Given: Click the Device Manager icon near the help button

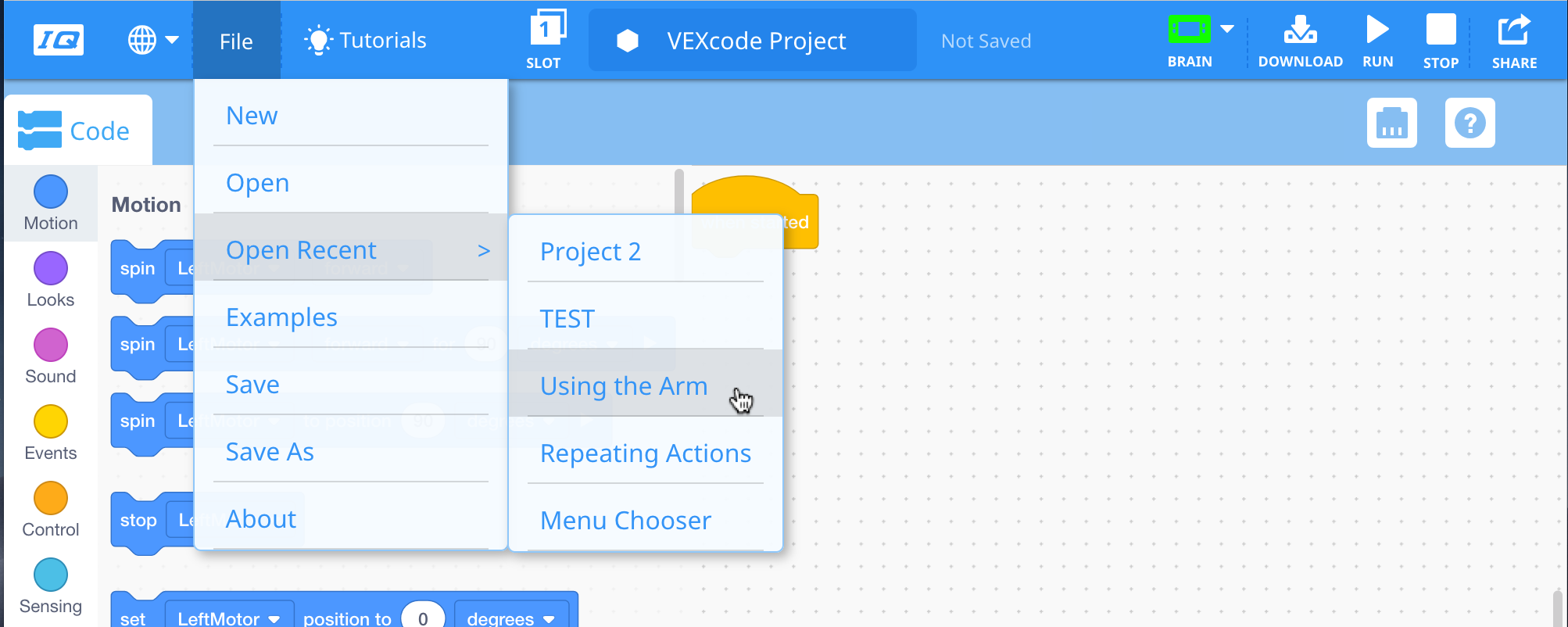Looking at the screenshot, I should coord(1391,123).
